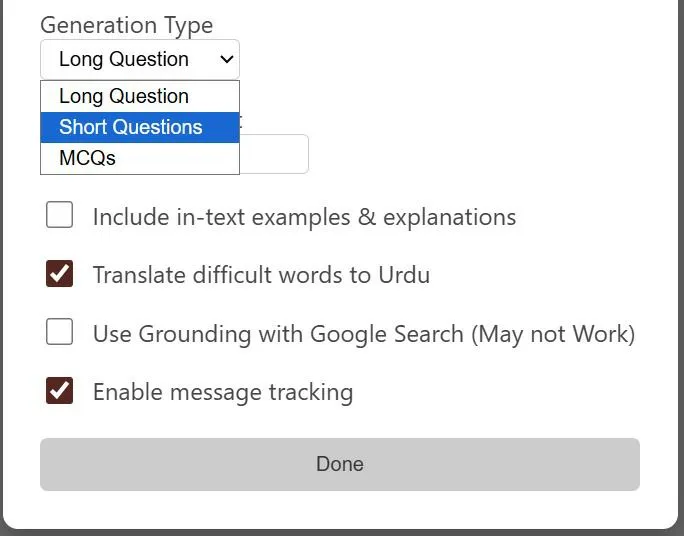Click the dropdown chevron arrow beside Long Question
This screenshot has height=536, width=684.
click(226, 60)
